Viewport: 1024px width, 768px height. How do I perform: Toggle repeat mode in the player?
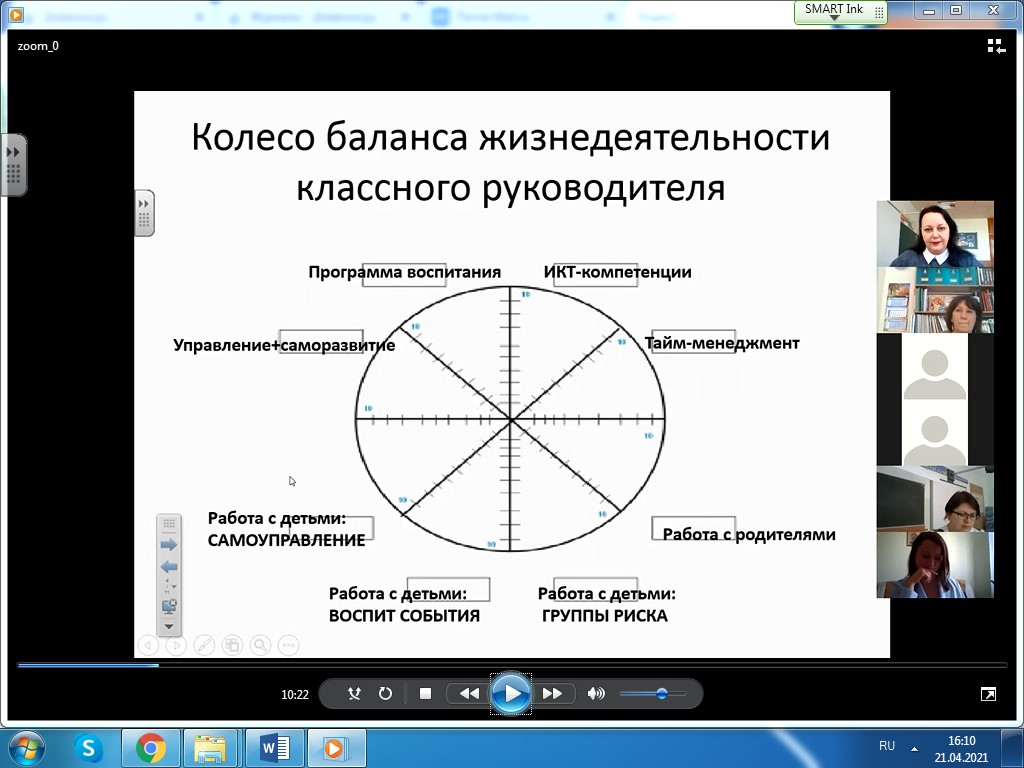pyautogui.click(x=385, y=693)
